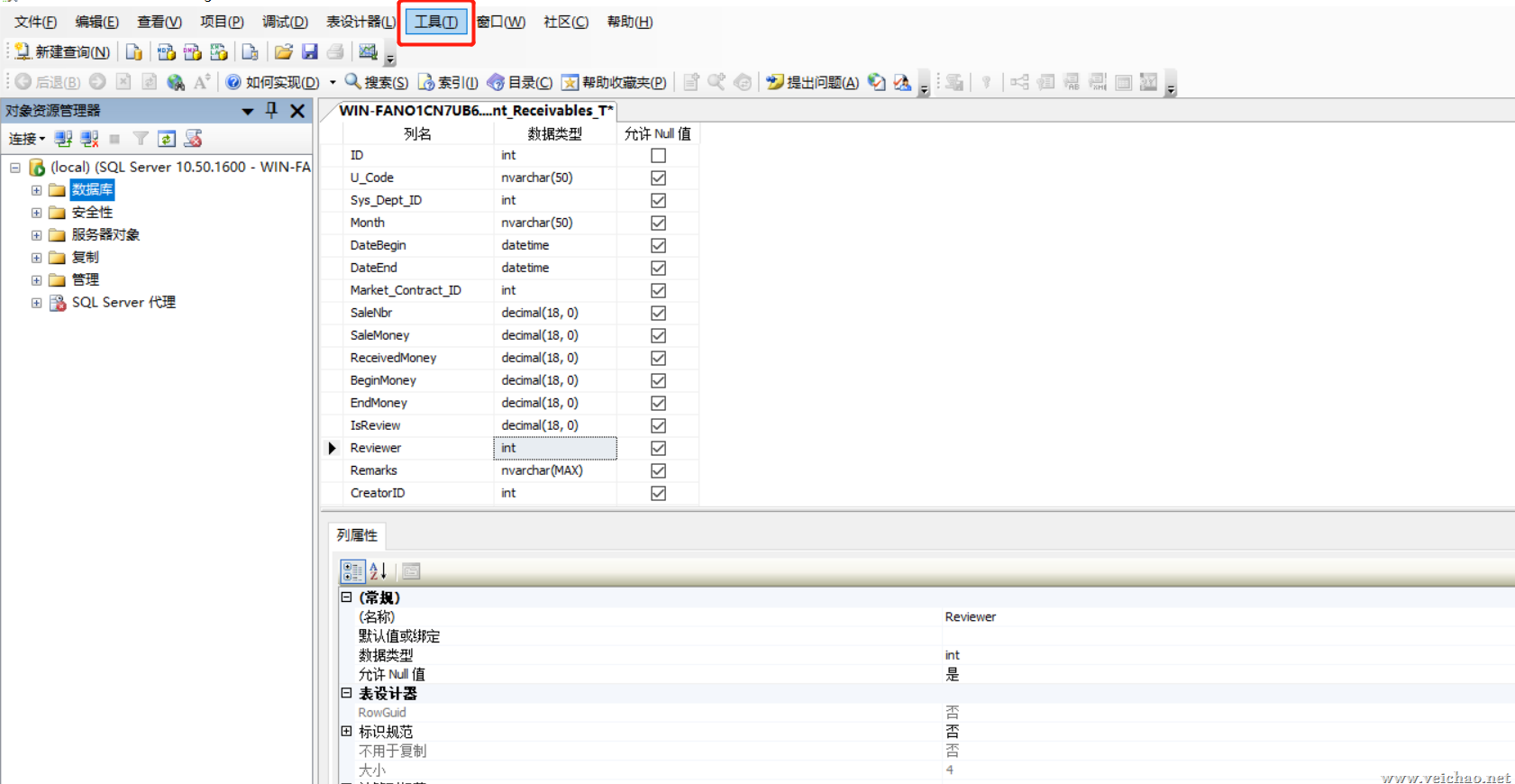Click the 提出问题(A) button

(812, 82)
